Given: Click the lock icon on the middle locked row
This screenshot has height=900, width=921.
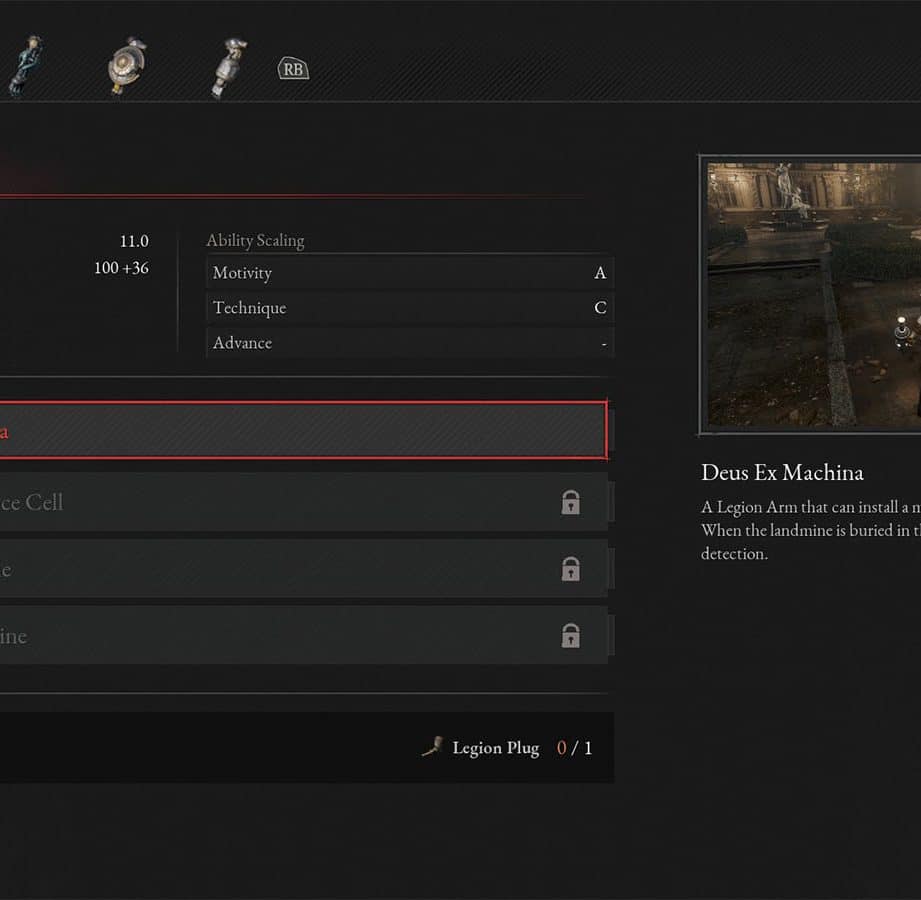Looking at the screenshot, I should tap(570, 569).
